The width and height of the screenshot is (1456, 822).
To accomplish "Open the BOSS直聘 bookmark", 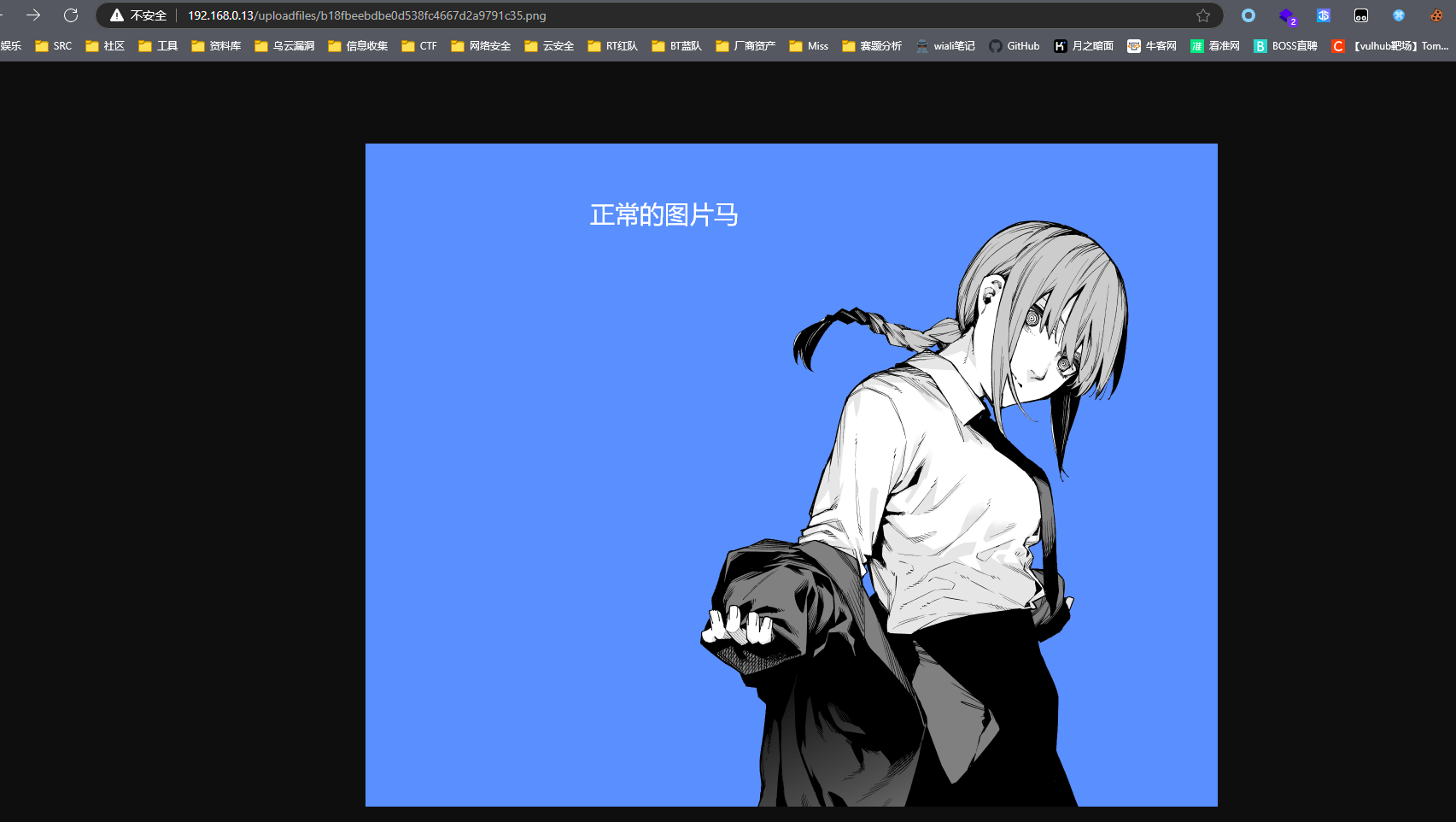I will 1285,46.
